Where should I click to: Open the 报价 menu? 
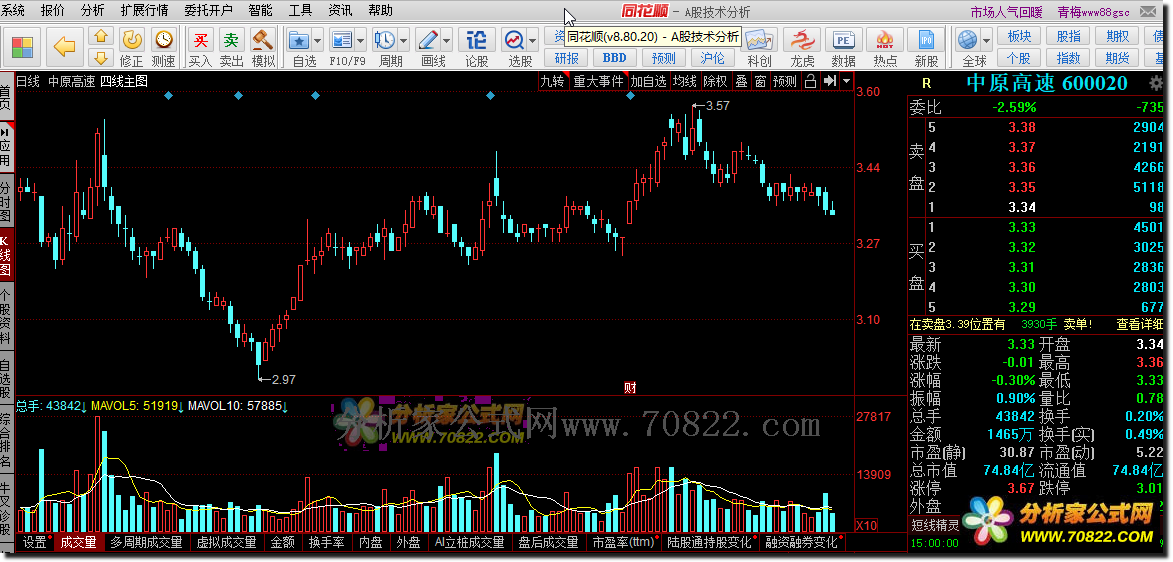pos(52,10)
